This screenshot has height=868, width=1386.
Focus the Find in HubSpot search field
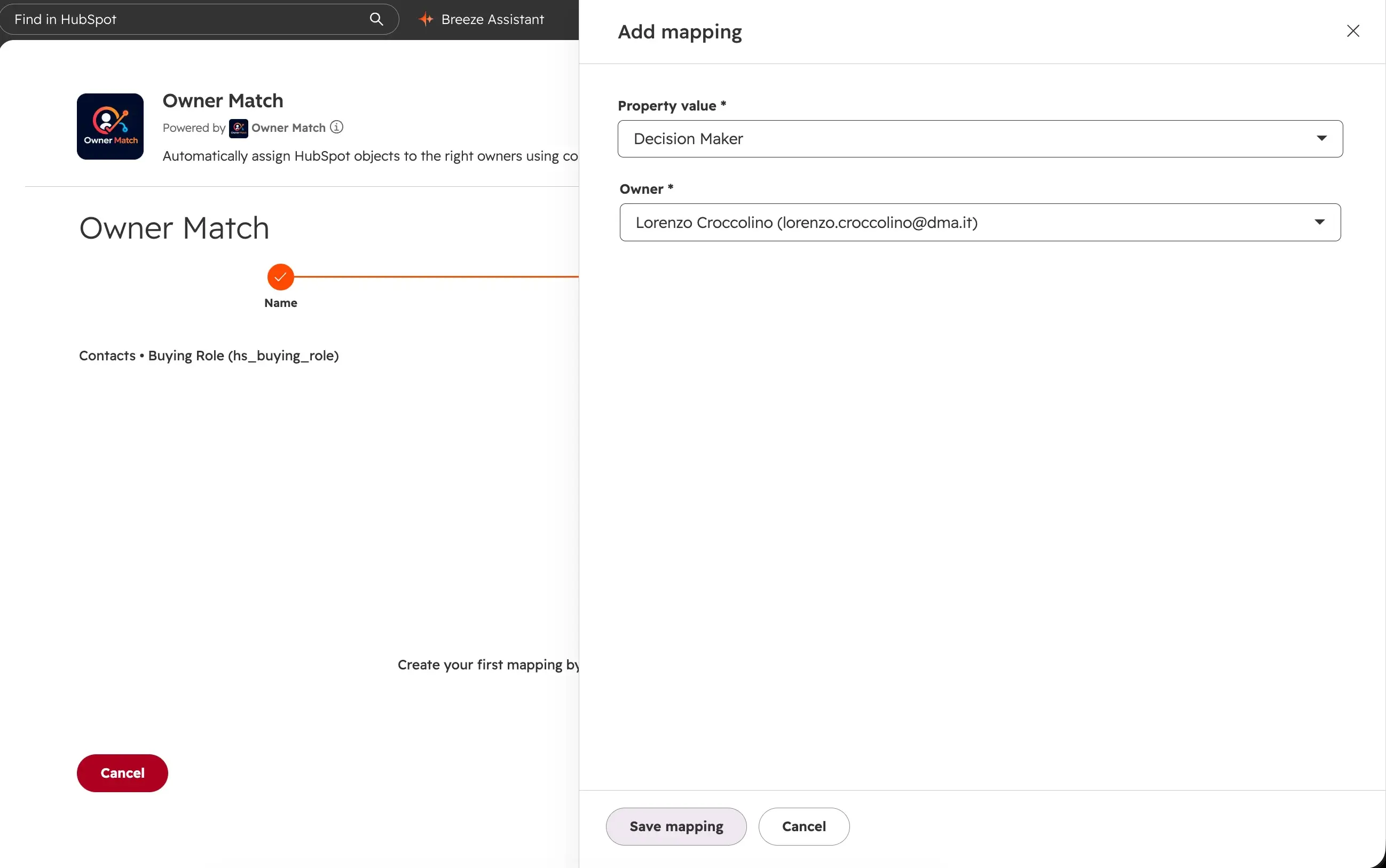pyautogui.click(x=199, y=19)
